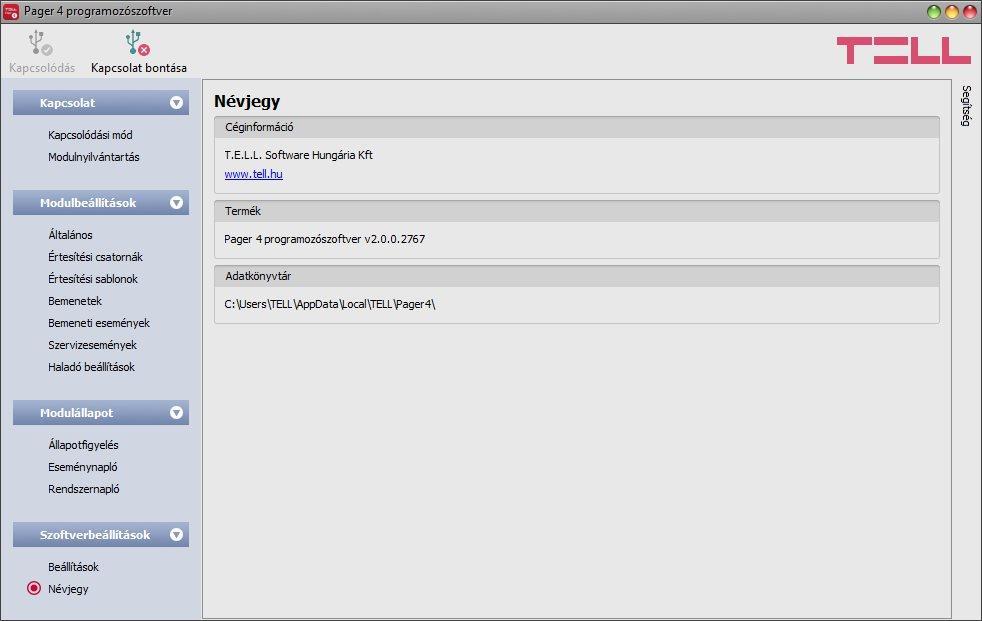Collapse the Szoftverbeállítások section arrow

point(177,535)
